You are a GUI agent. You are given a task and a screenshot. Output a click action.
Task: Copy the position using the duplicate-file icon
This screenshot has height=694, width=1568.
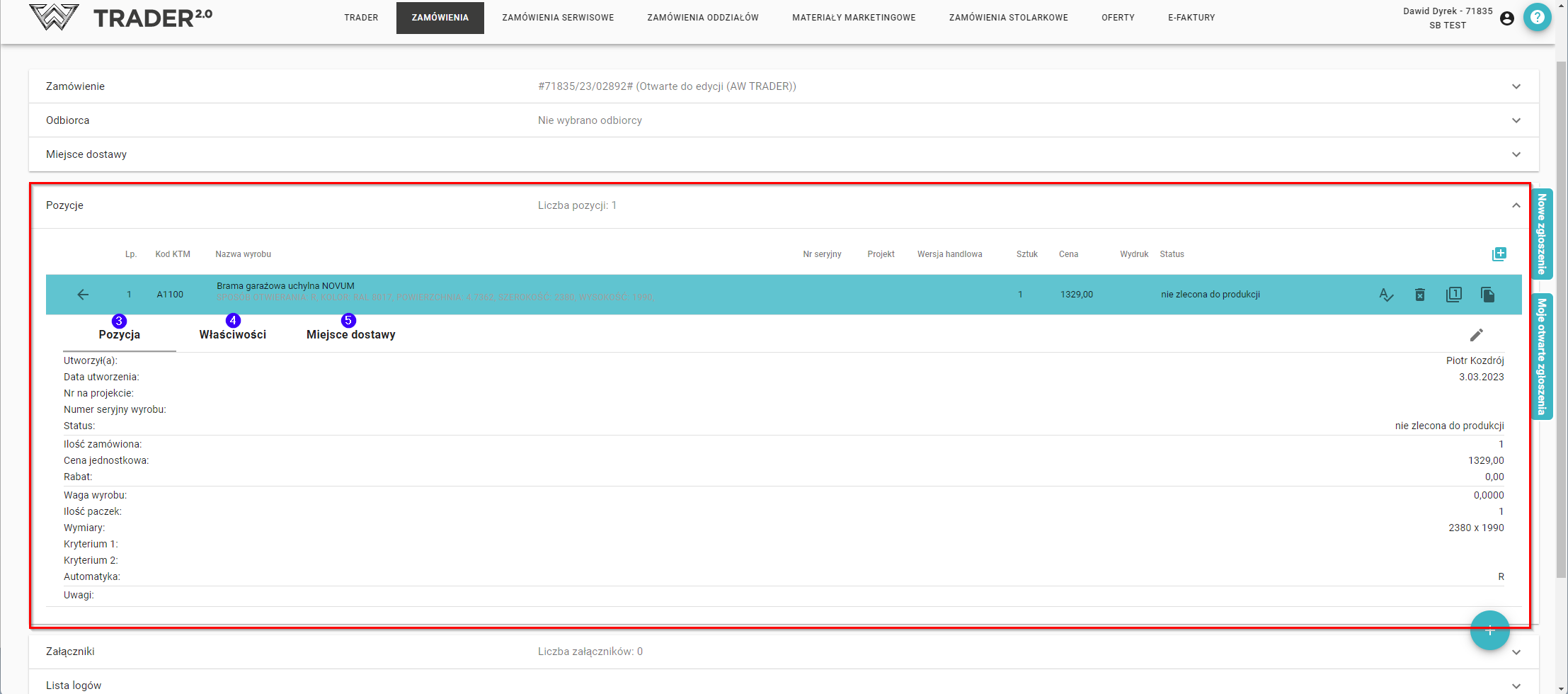pyautogui.click(x=1487, y=295)
